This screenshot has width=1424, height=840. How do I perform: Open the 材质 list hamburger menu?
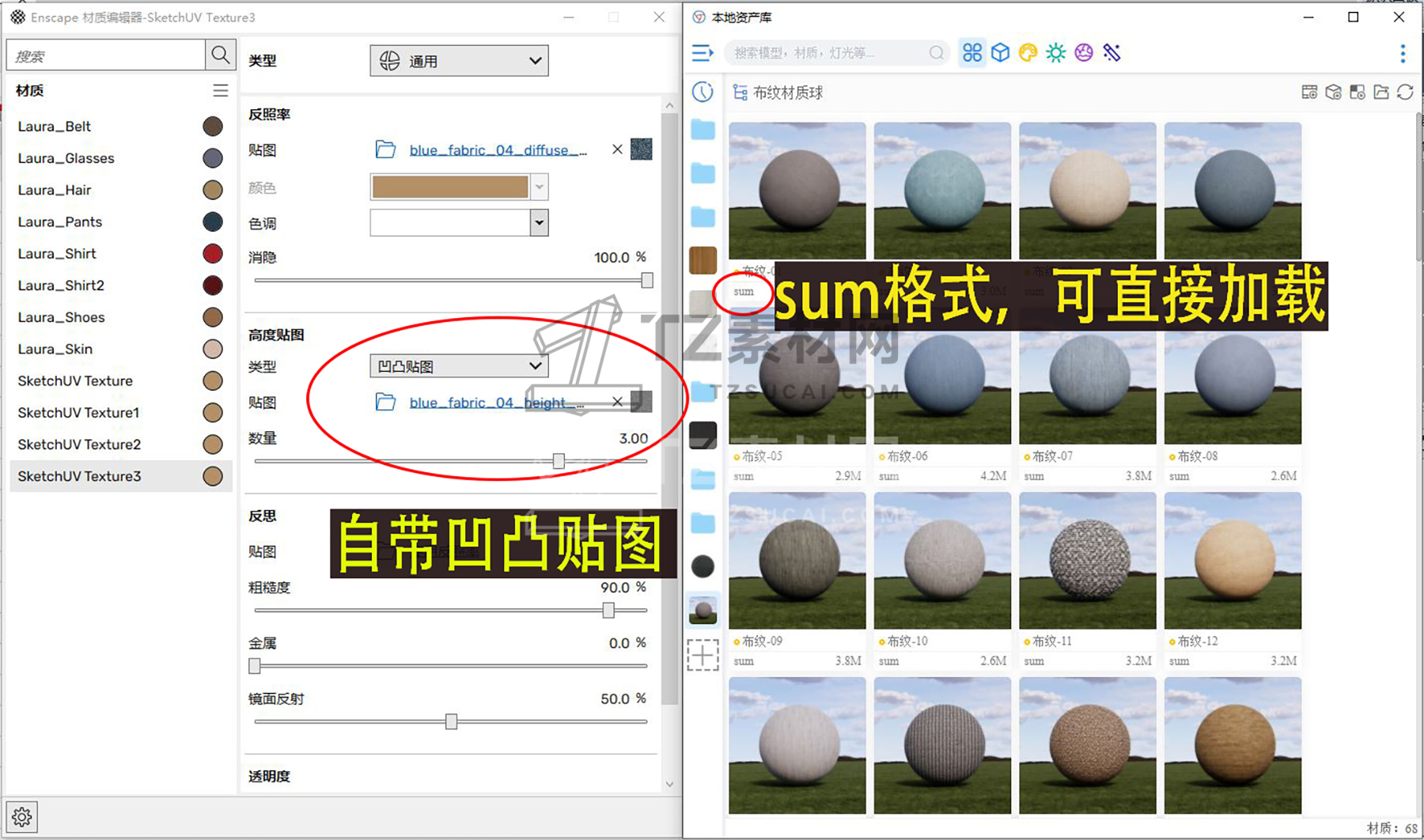[221, 91]
